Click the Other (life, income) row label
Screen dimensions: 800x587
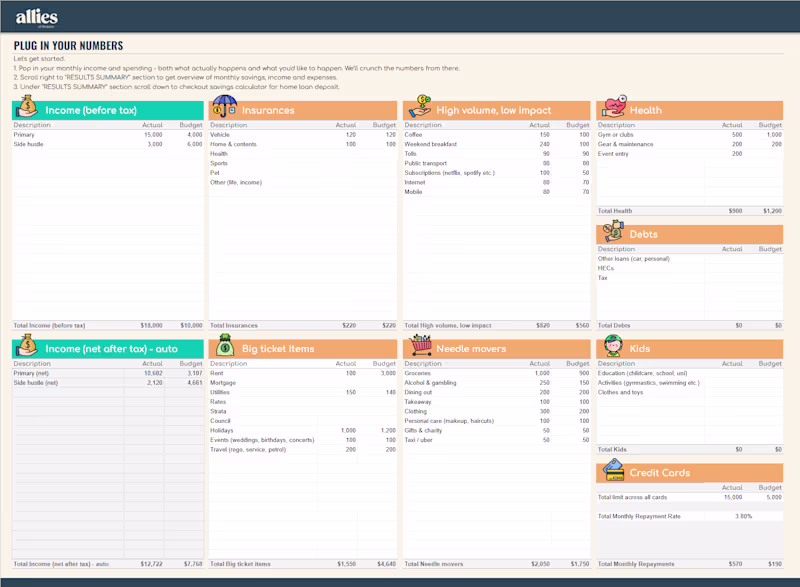tap(236, 183)
